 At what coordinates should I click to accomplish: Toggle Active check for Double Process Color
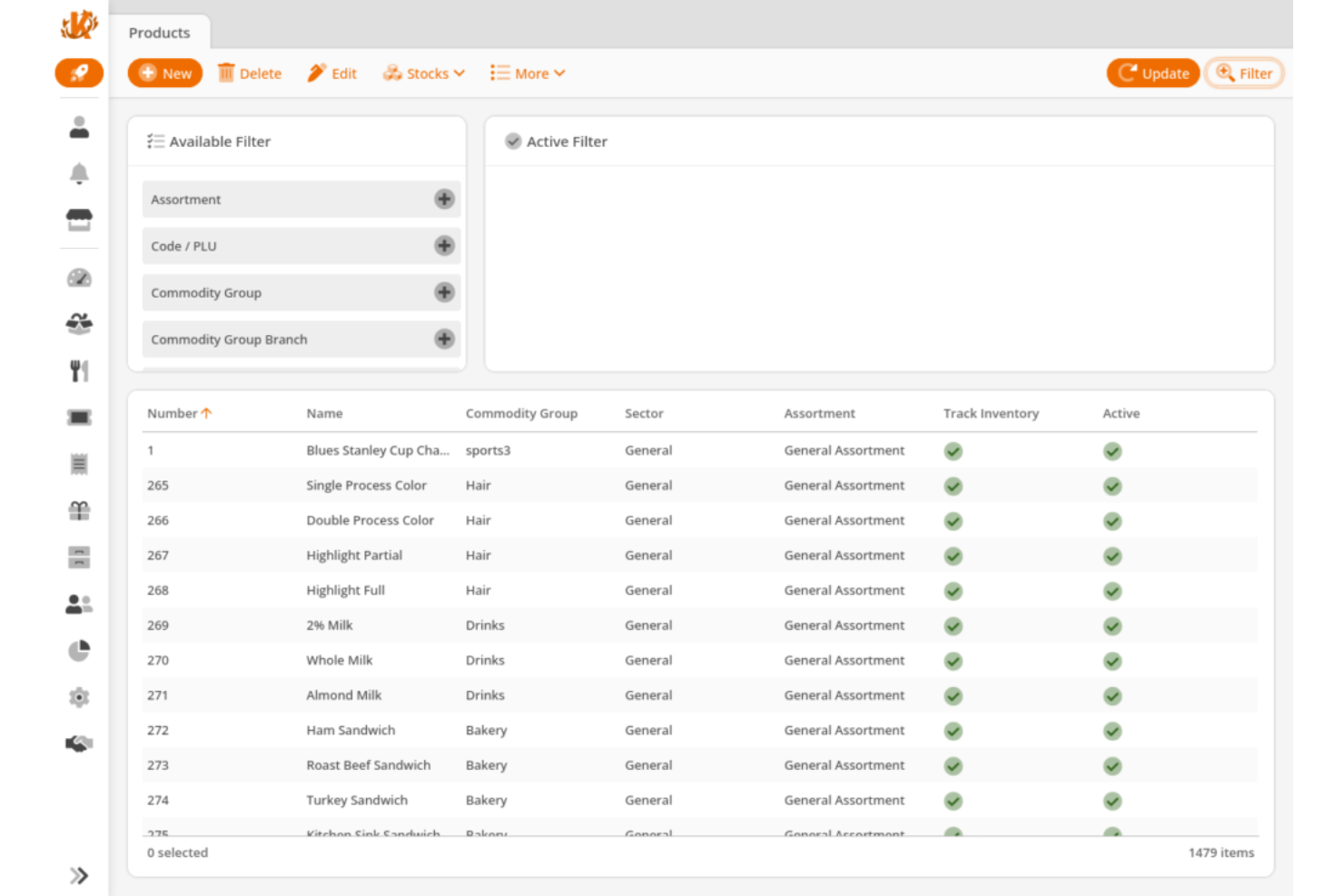pyautogui.click(x=1112, y=521)
